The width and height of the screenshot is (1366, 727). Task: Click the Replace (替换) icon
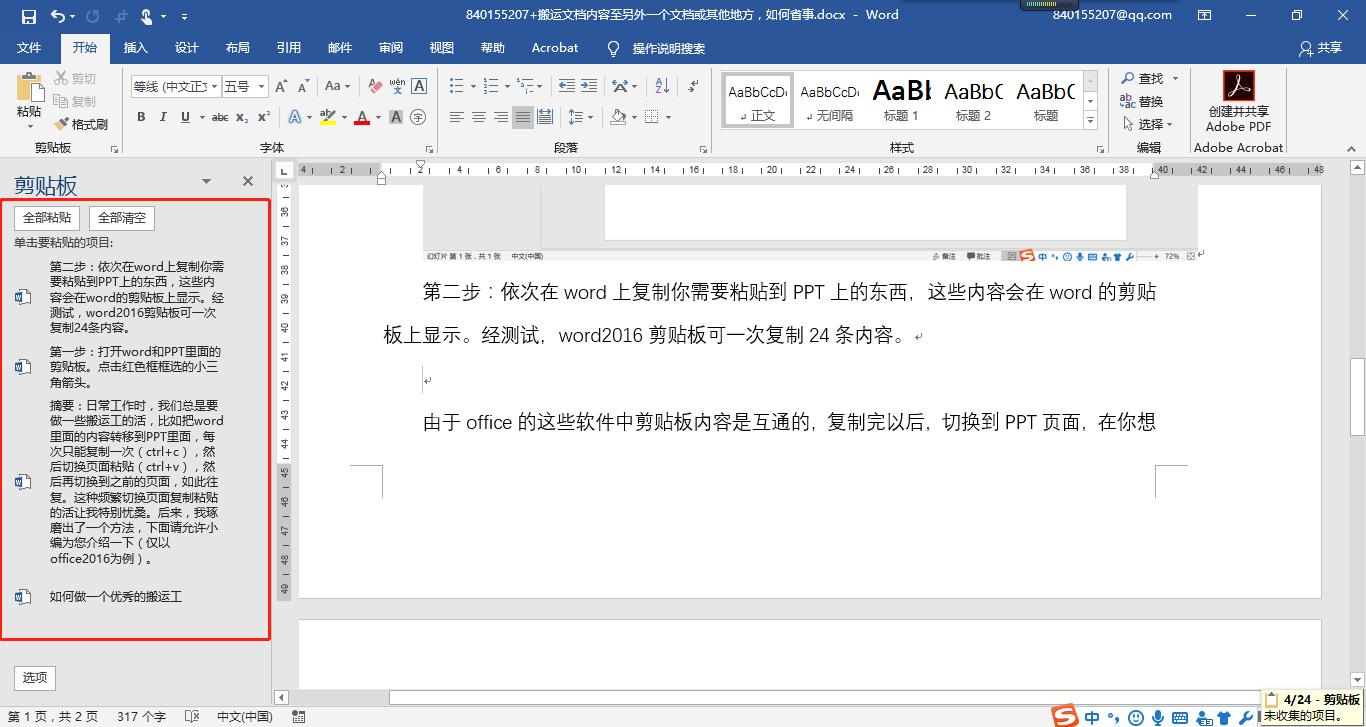(1129, 101)
